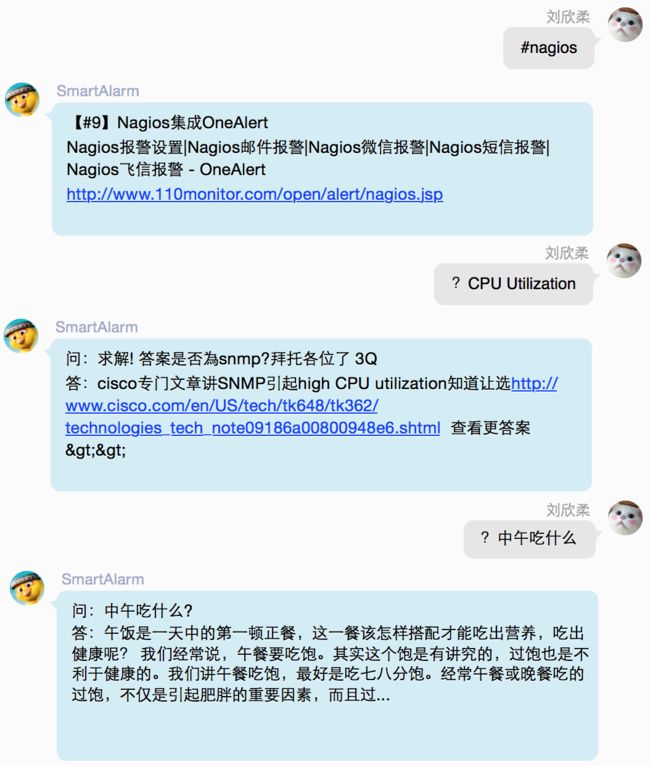Click 刘欣柔's avatar beside the CPU Utilization message
The image size is (650, 767).
click(x=624, y=261)
